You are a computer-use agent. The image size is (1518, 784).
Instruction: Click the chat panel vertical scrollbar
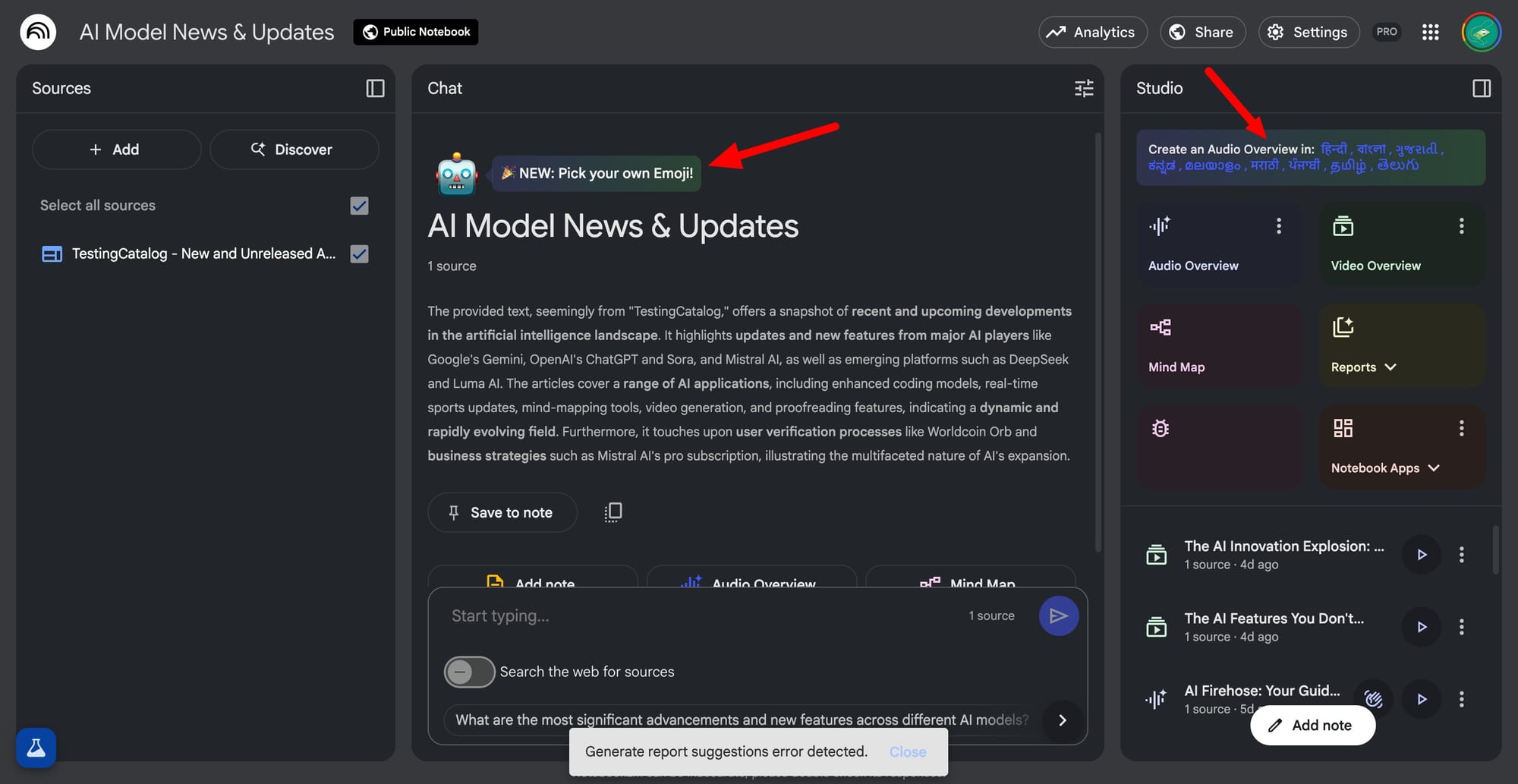(x=1098, y=342)
